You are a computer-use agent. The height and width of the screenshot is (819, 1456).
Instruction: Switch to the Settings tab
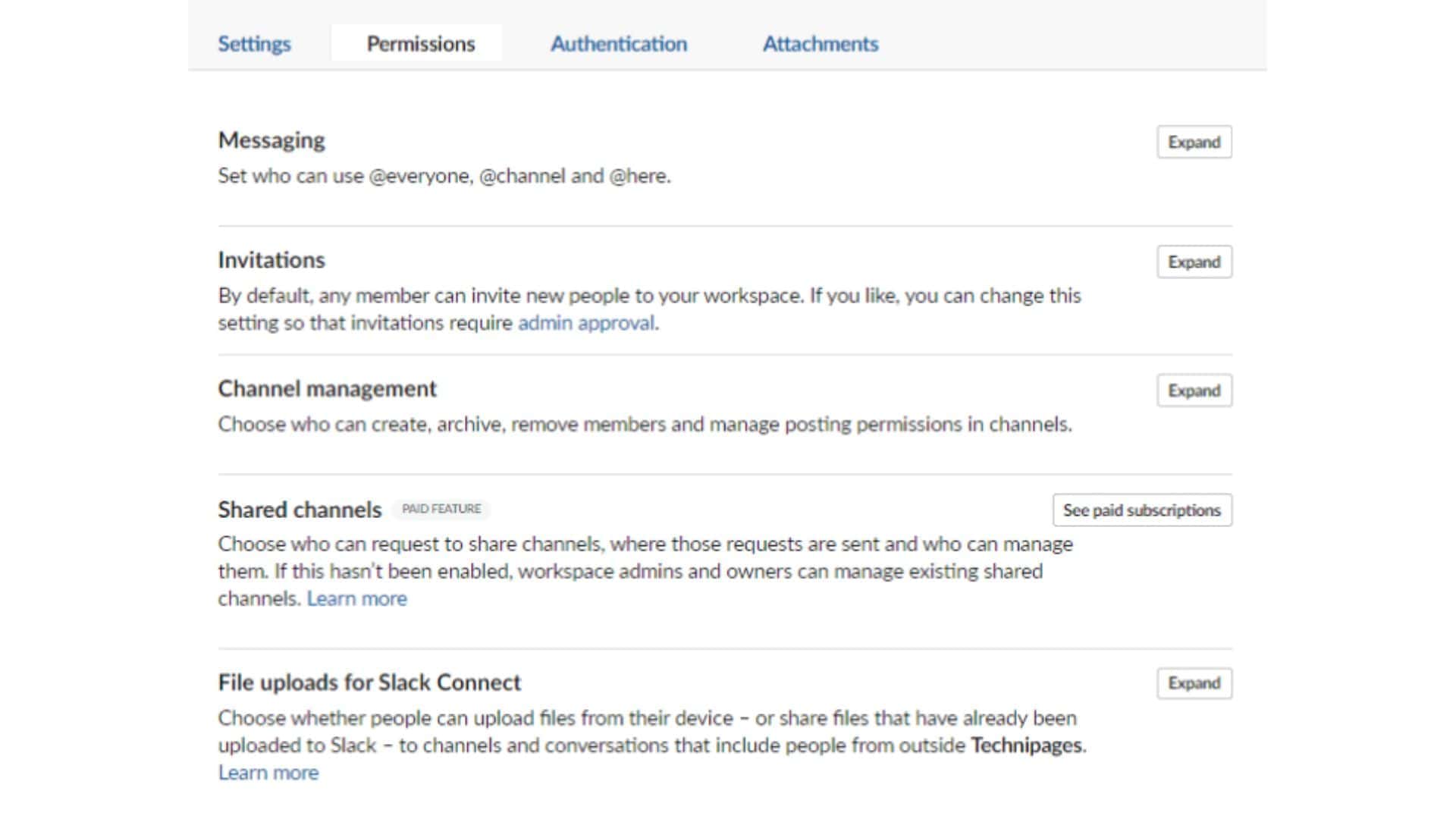(254, 43)
